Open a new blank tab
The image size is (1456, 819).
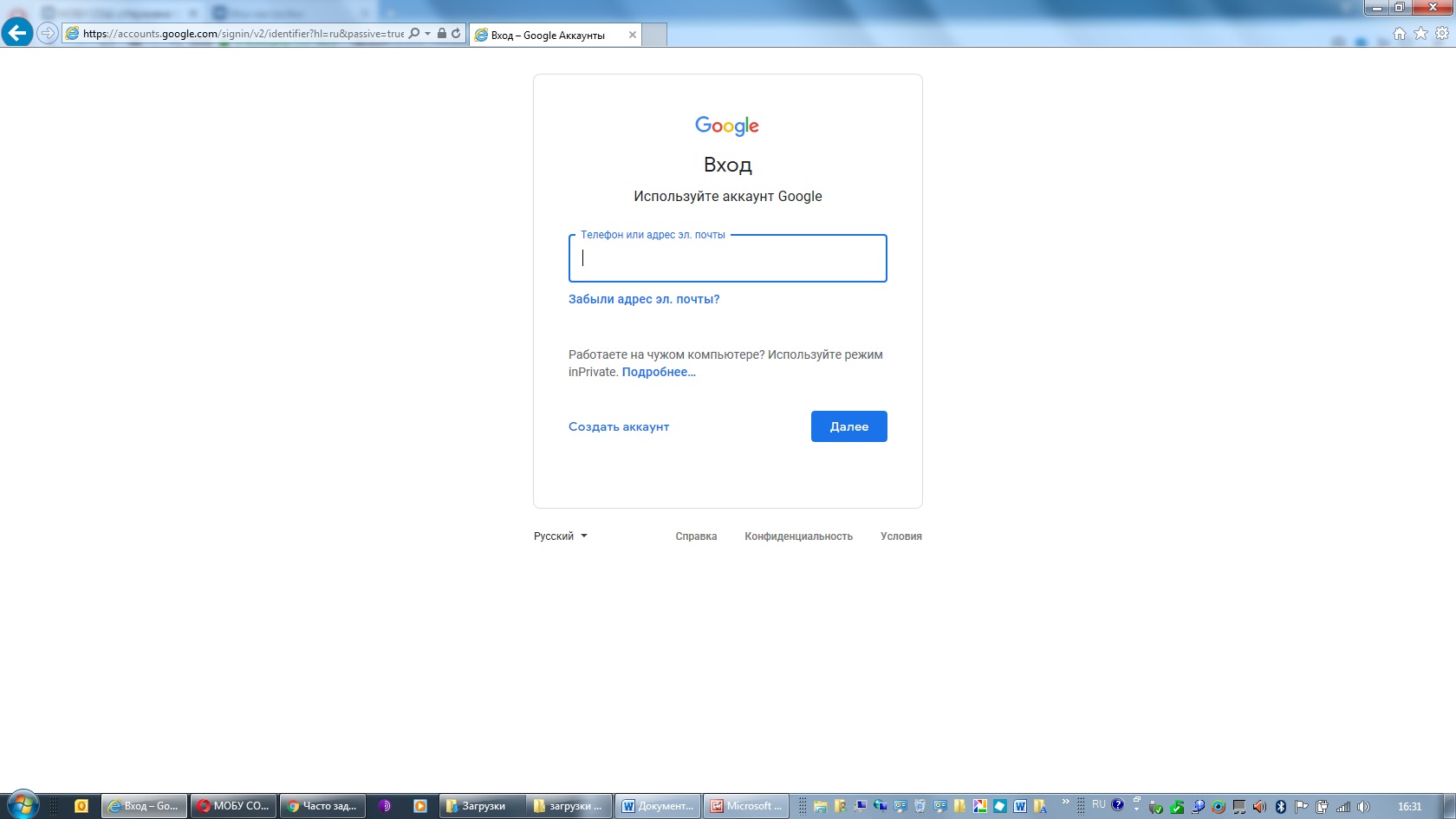click(x=654, y=36)
